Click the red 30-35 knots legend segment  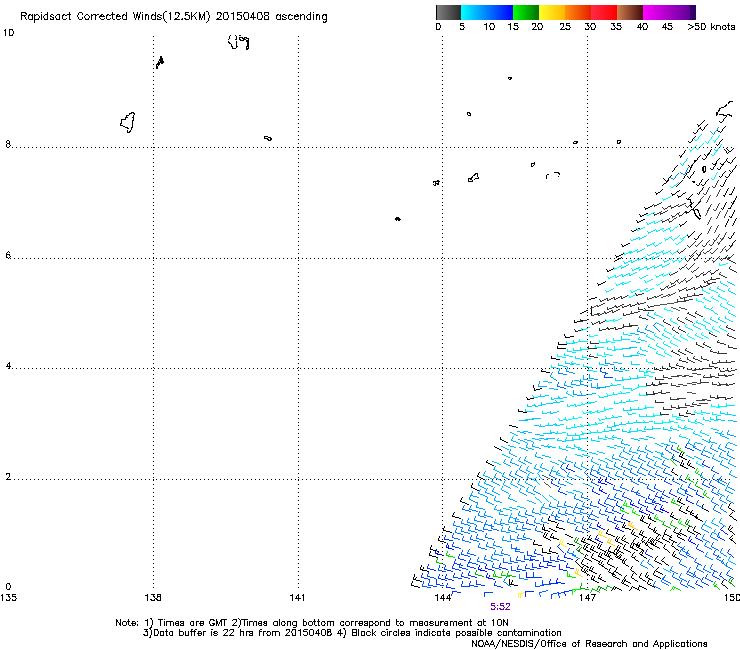tap(604, 12)
